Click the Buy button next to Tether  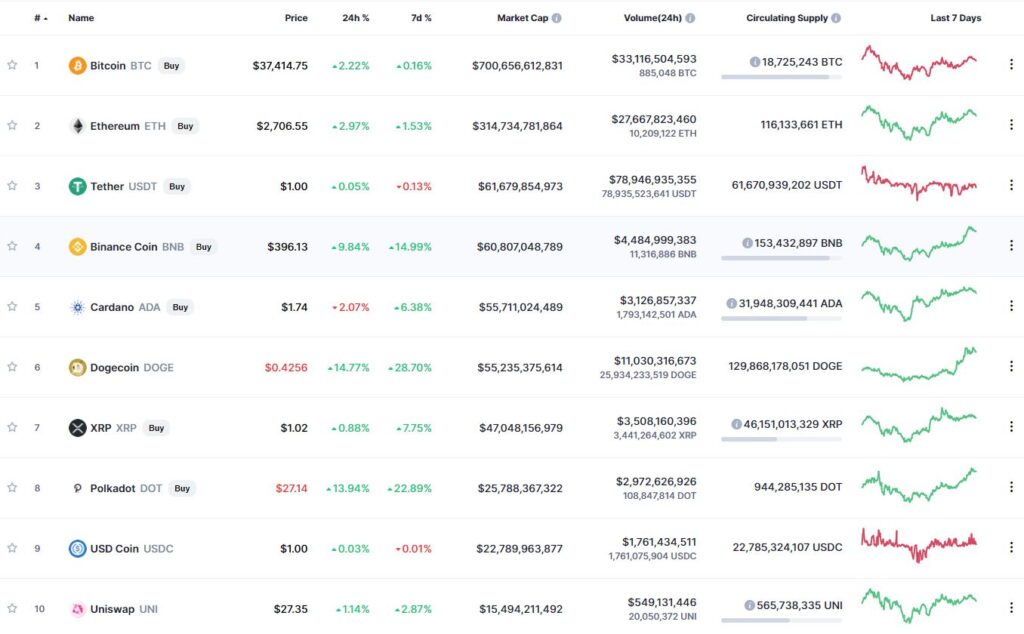click(177, 187)
